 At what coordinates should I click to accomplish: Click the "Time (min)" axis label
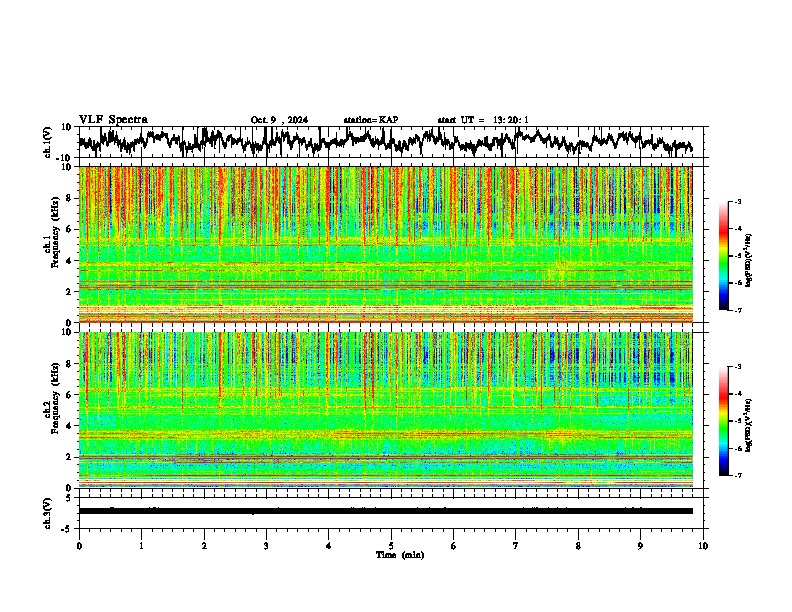click(400, 555)
